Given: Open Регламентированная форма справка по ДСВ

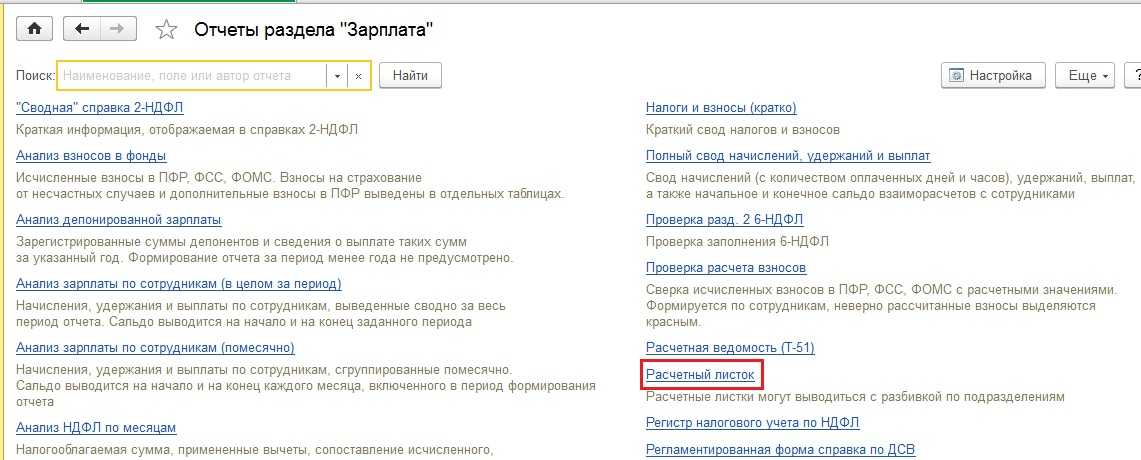Looking at the screenshot, I should (781, 448).
